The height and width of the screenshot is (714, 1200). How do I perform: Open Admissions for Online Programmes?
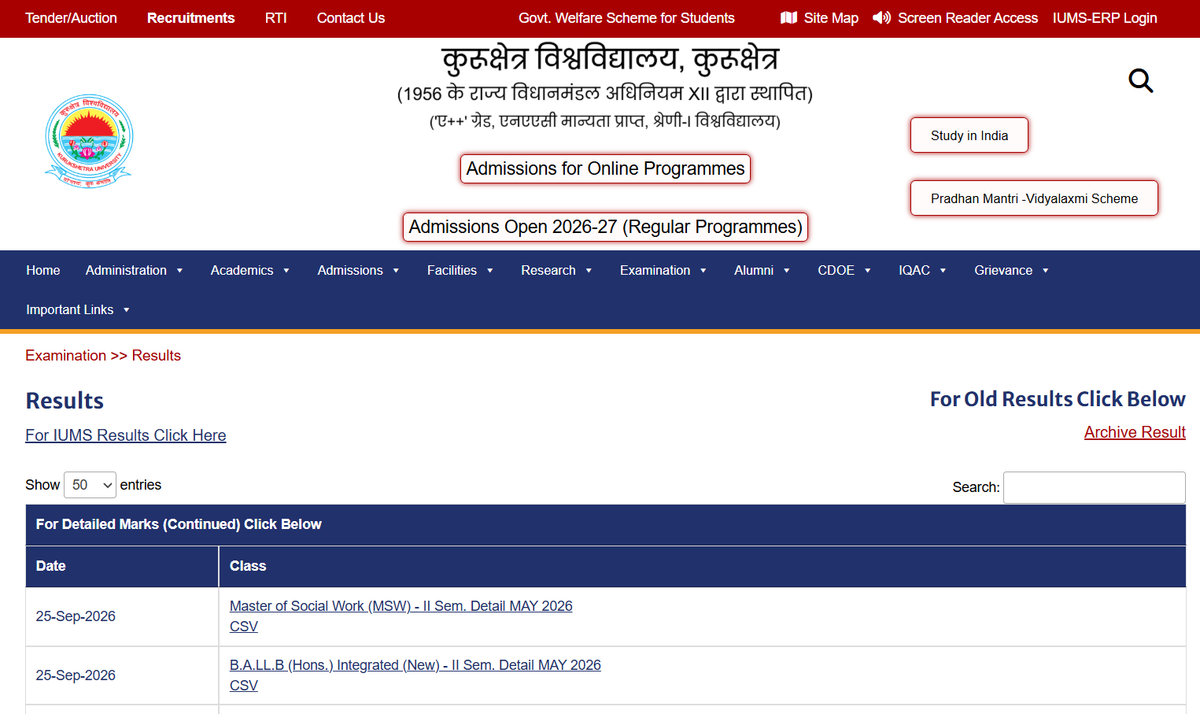[605, 169]
